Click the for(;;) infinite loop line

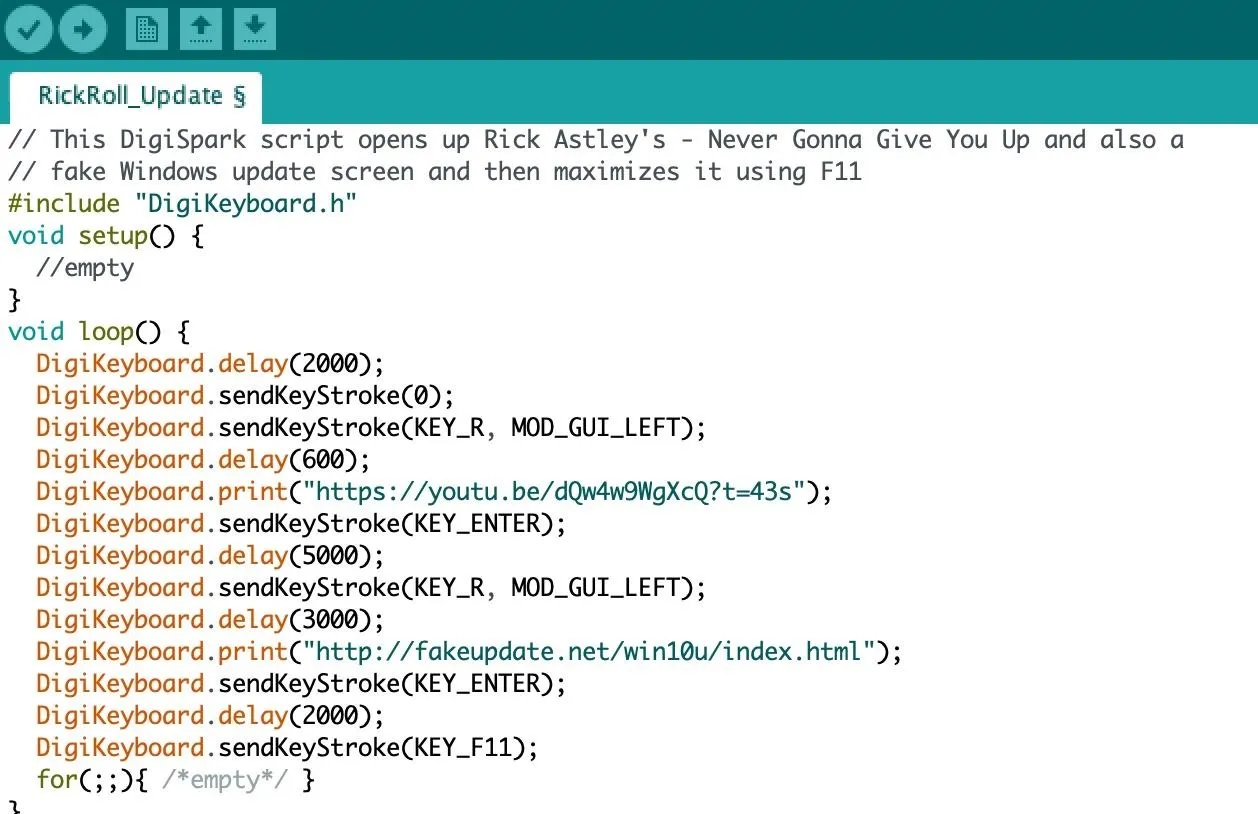coord(176,780)
